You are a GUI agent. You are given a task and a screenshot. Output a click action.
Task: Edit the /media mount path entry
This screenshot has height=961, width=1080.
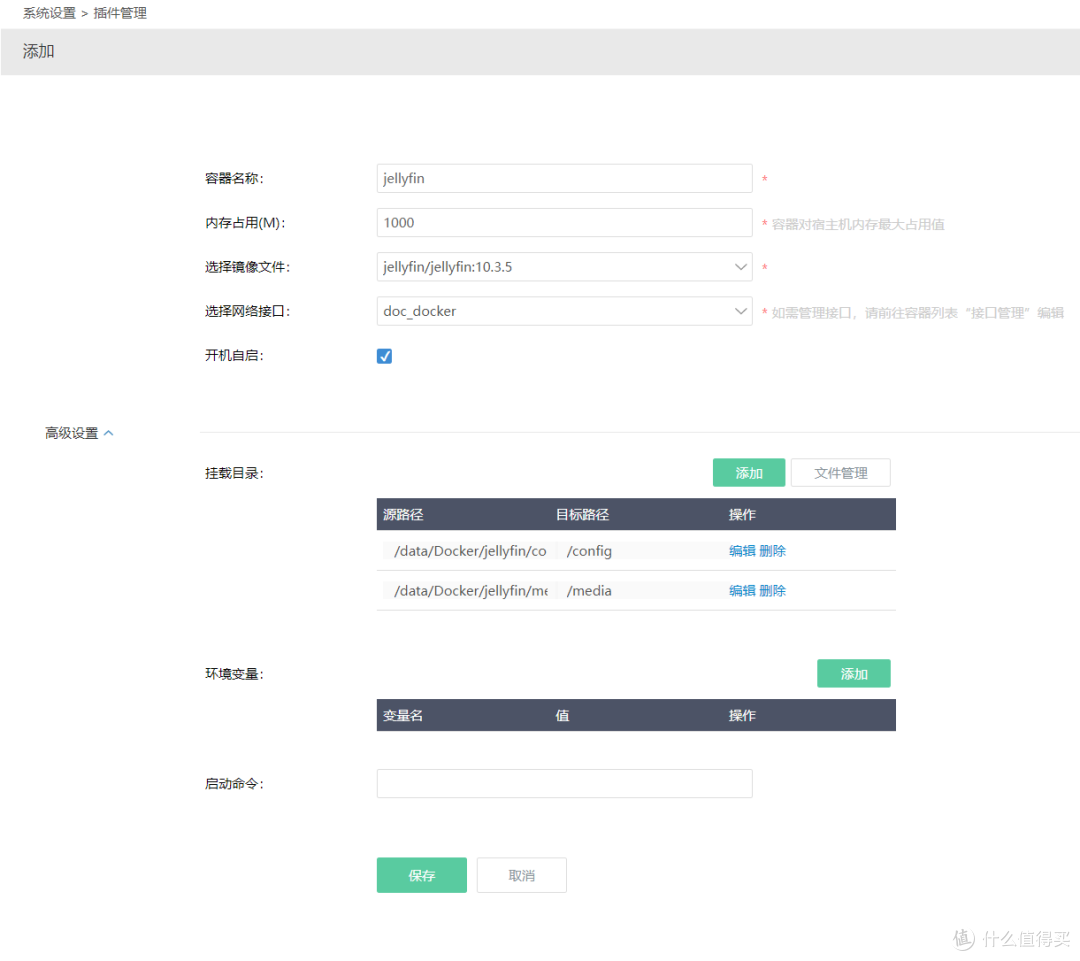742,590
